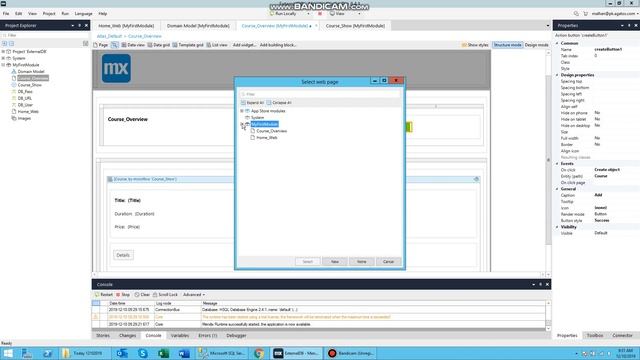Click Restart in the Console toolbar

[104, 295]
